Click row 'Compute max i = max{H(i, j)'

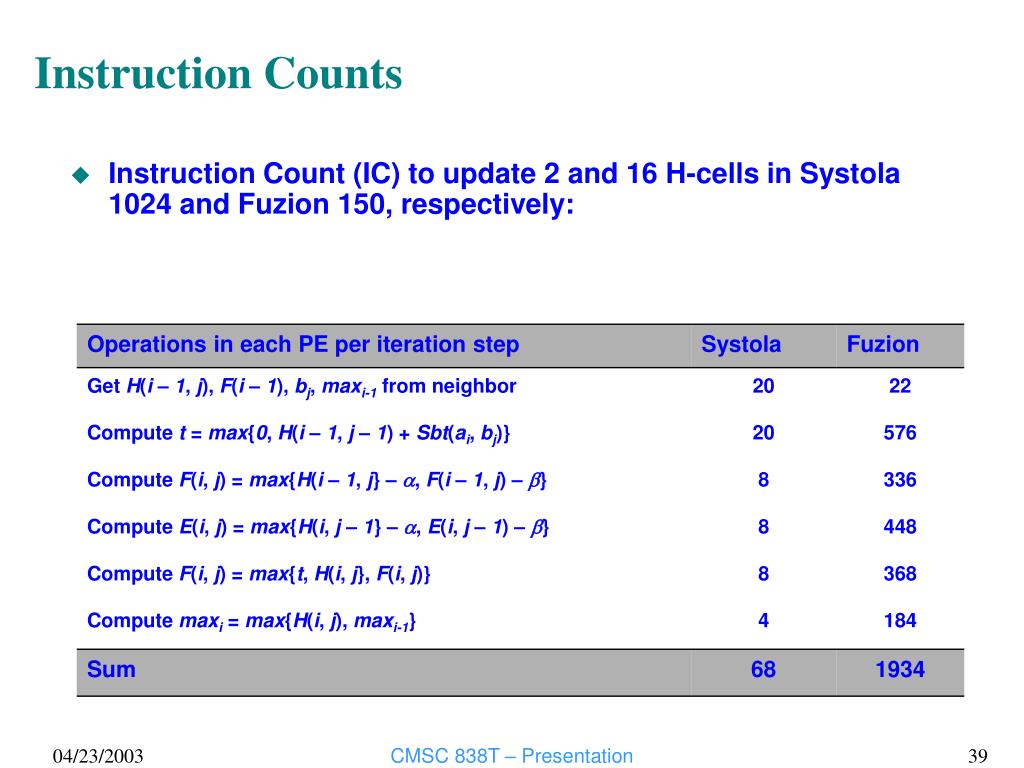(x=251, y=621)
